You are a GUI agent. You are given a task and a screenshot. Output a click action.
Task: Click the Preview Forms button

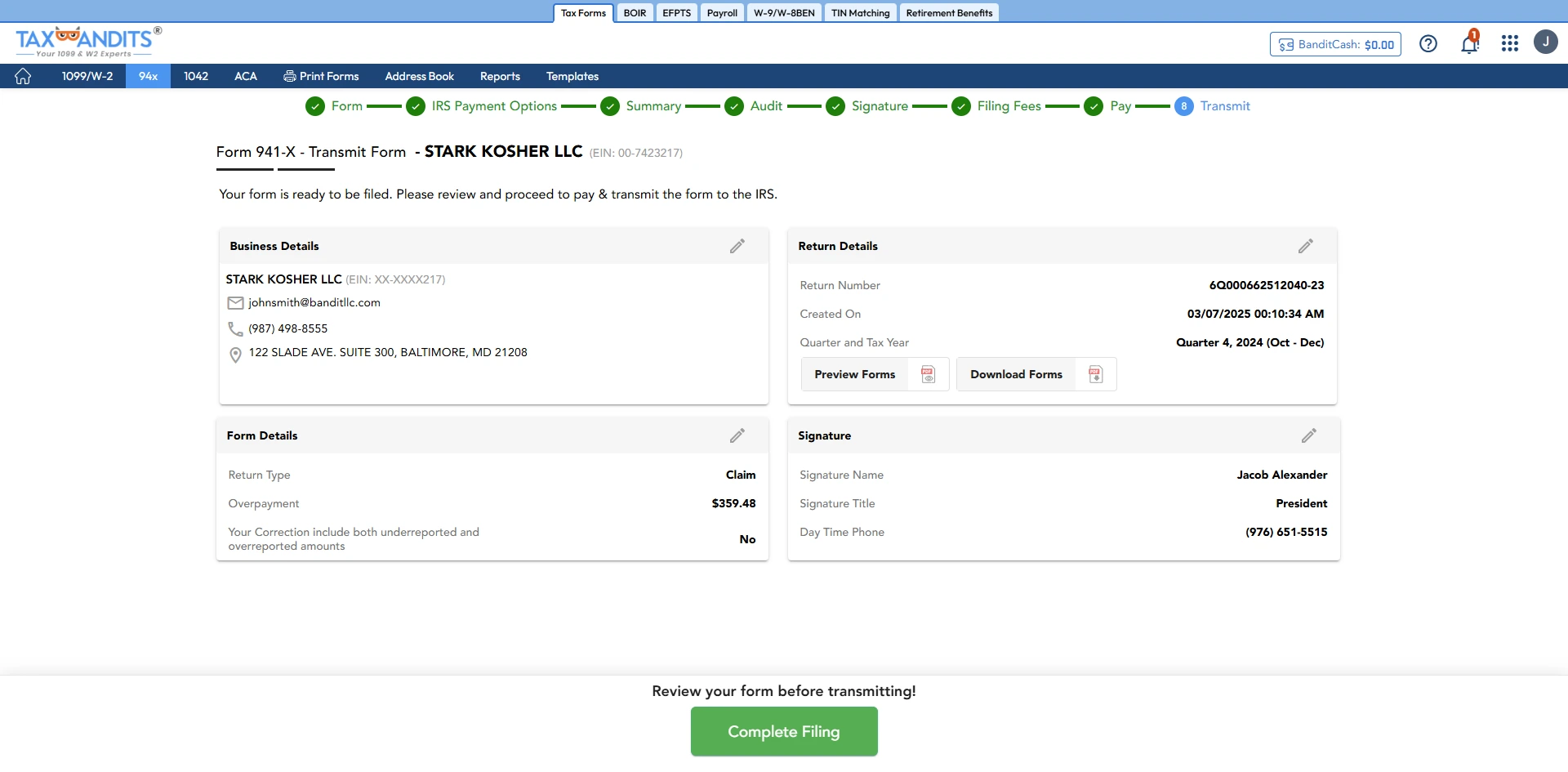pyautogui.click(x=875, y=374)
